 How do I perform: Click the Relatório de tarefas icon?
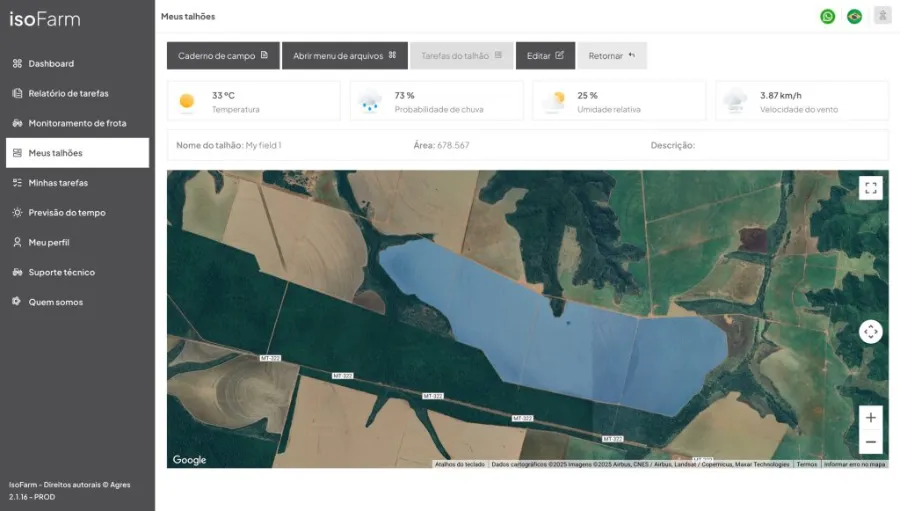[x=17, y=94]
